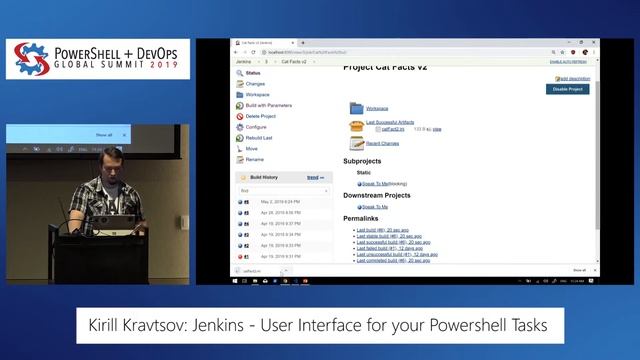The image size is (640, 360).
Task: Open the Last stable build permalink
Action: point(389,236)
